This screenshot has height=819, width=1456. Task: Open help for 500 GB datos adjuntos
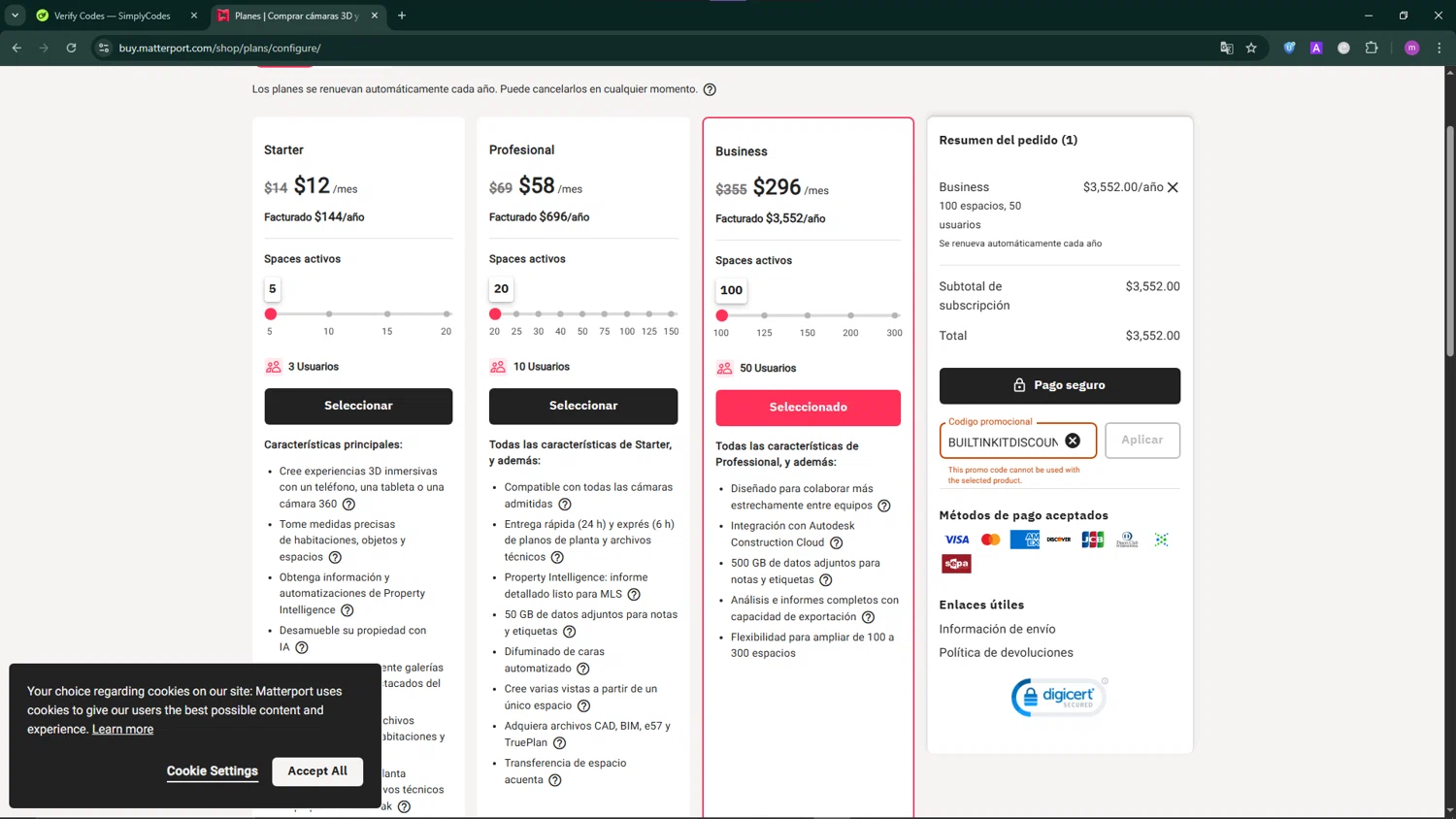point(826,580)
